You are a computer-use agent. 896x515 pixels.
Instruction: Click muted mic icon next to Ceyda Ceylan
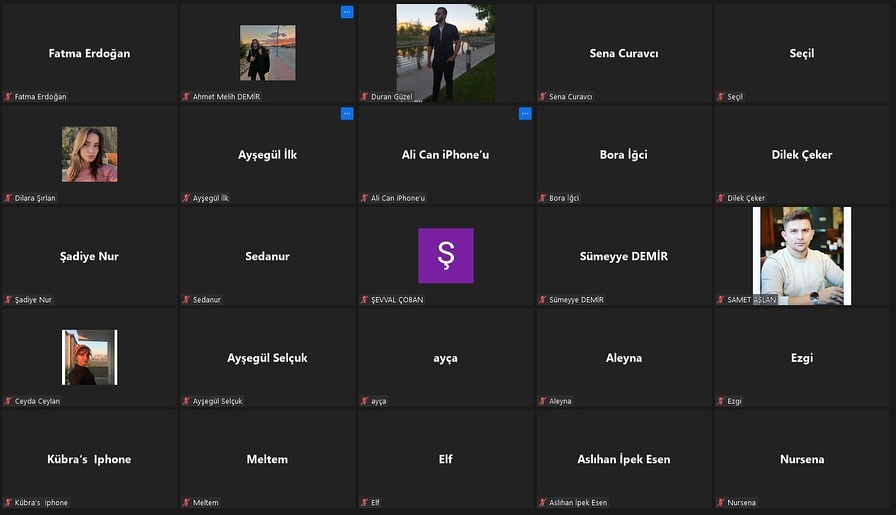pyautogui.click(x=8, y=401)
